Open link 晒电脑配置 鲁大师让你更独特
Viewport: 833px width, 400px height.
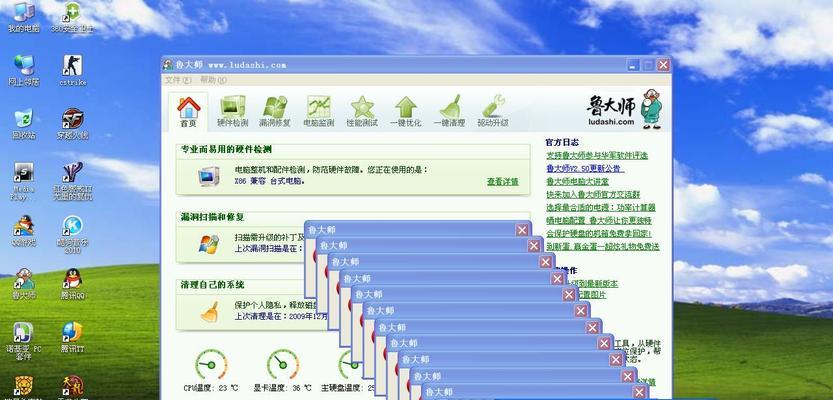599,220
